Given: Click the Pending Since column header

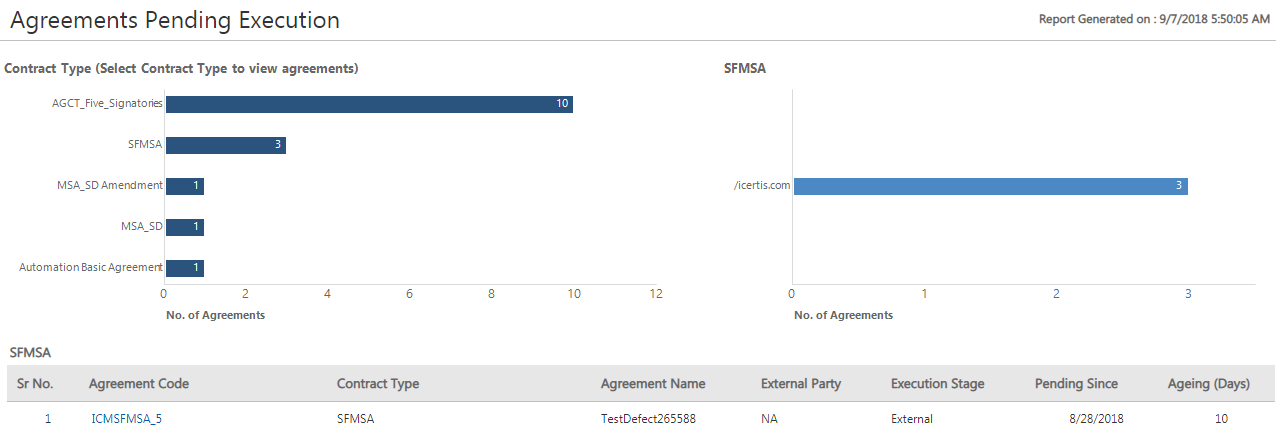Looking at the screenshot, I should 1076,384.
